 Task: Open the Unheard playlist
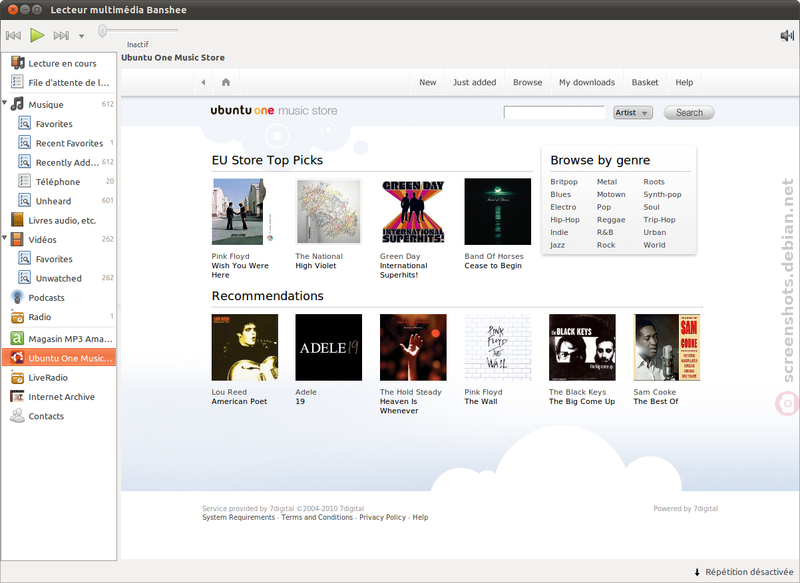coord(59,201)
